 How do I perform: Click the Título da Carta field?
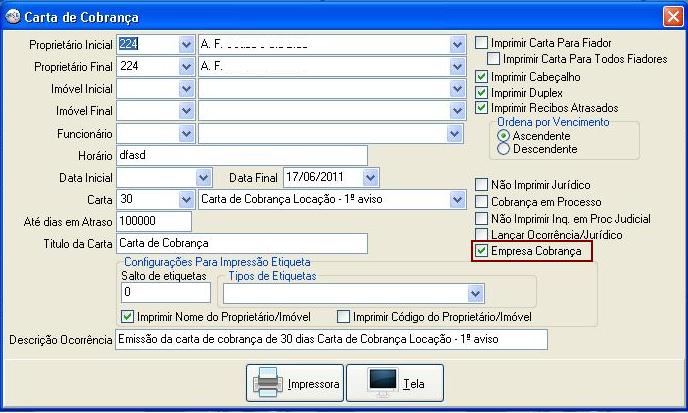click(240, 243)
